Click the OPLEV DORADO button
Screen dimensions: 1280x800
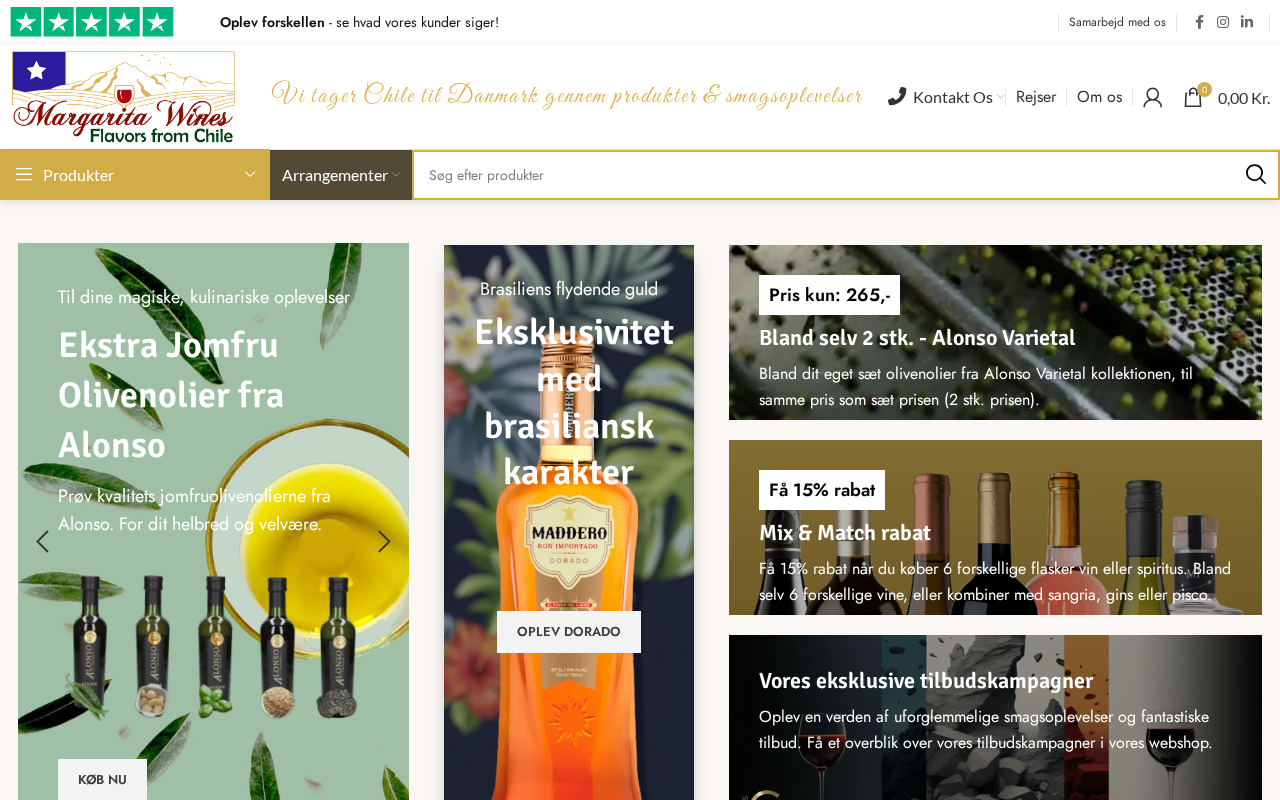[569, 632]
